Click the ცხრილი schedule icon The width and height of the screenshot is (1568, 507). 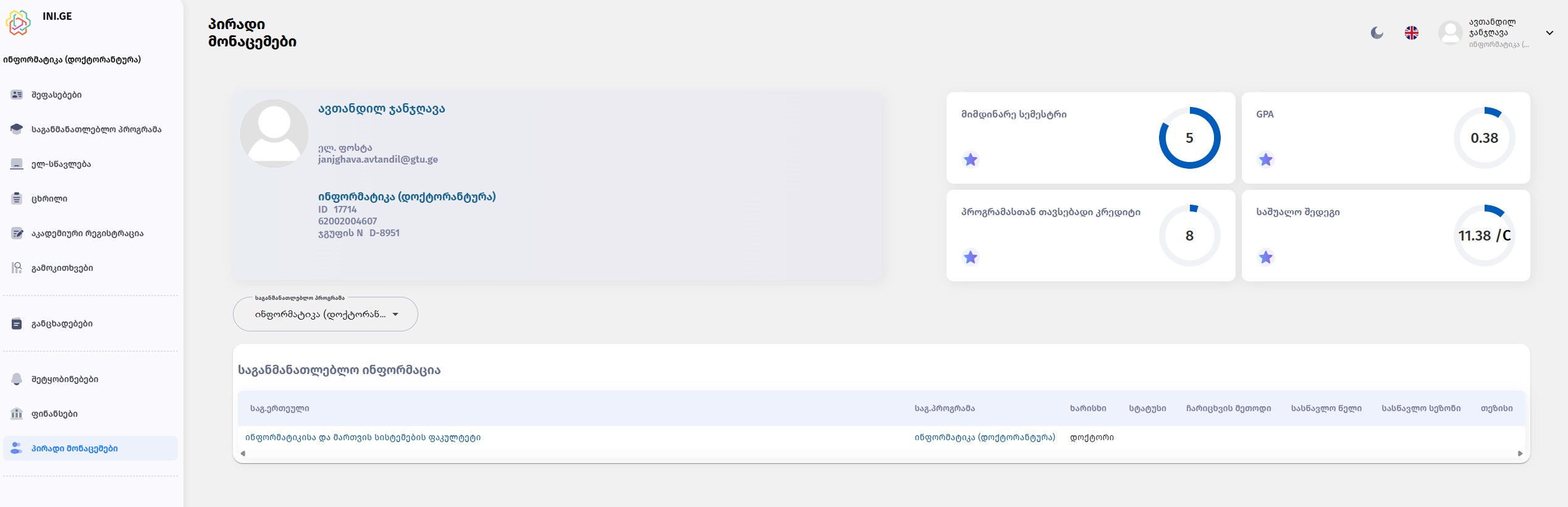tap(17, 198)
